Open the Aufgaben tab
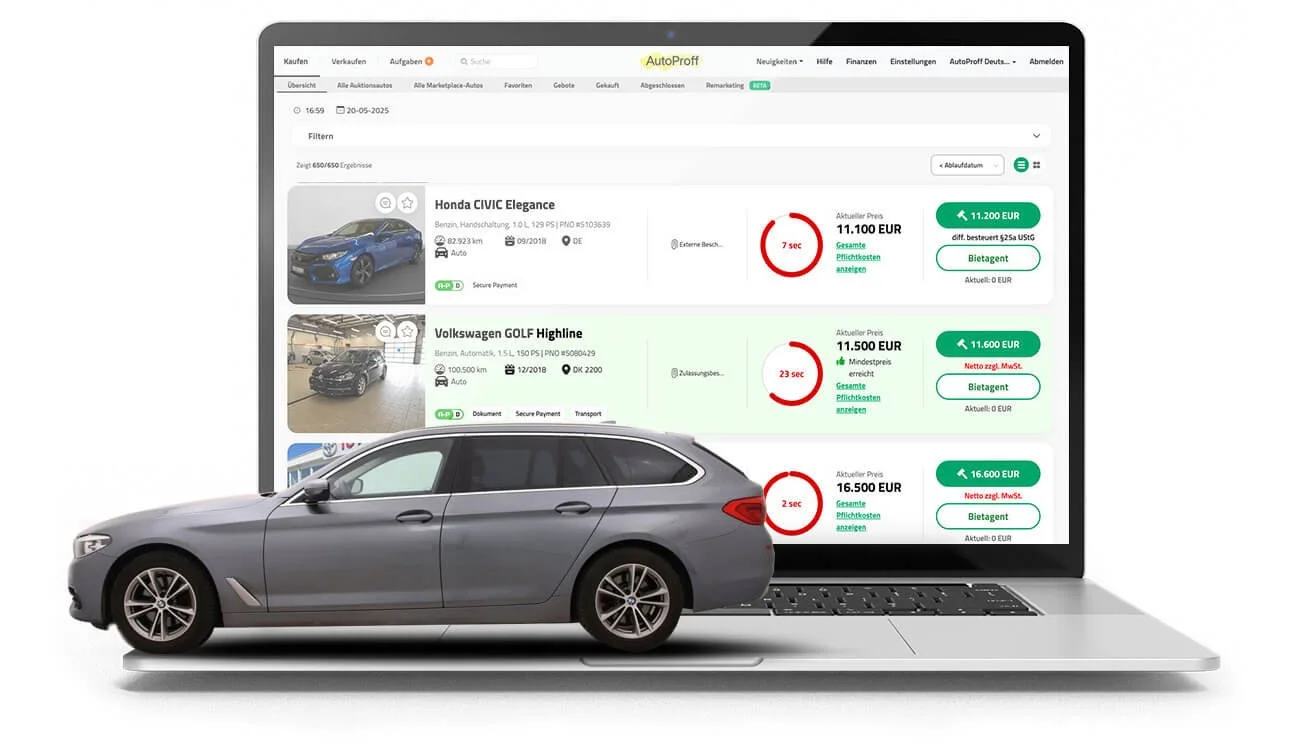The image size is (1289, 750). [406, 61]
